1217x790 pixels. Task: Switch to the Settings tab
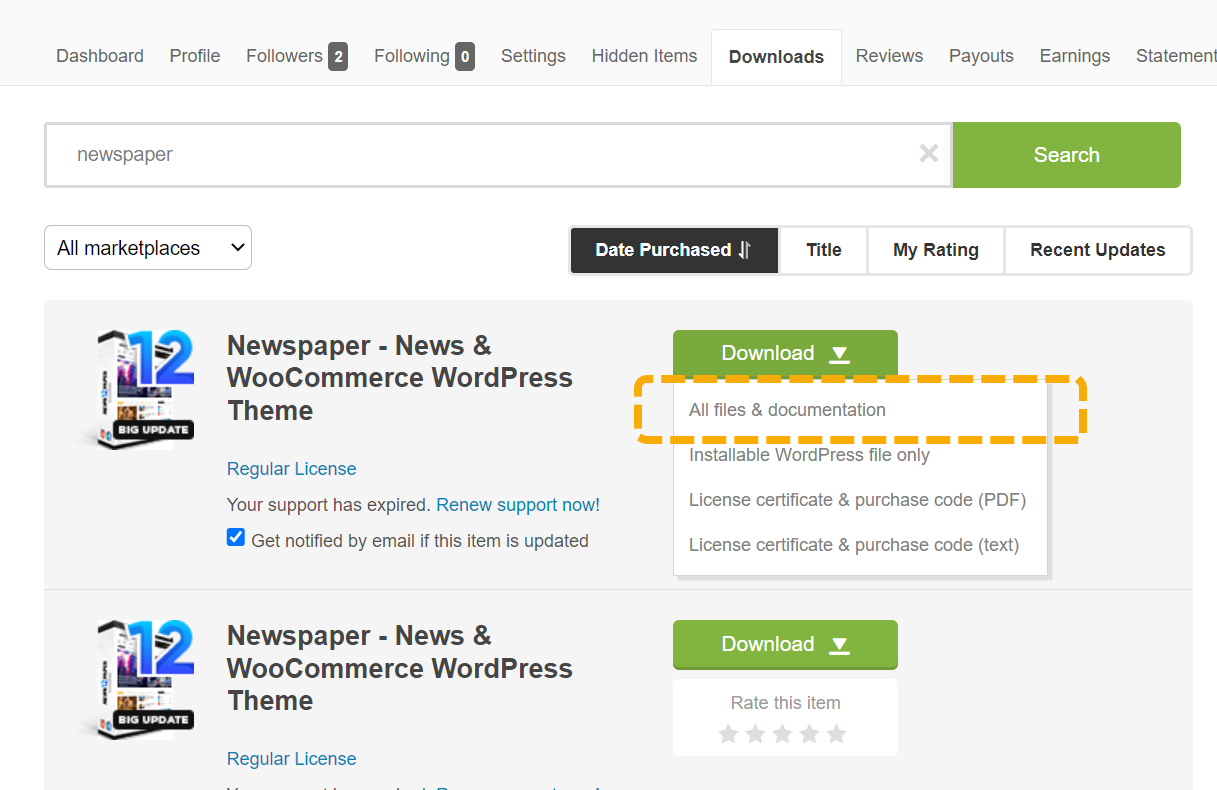[x=533, y=56]
